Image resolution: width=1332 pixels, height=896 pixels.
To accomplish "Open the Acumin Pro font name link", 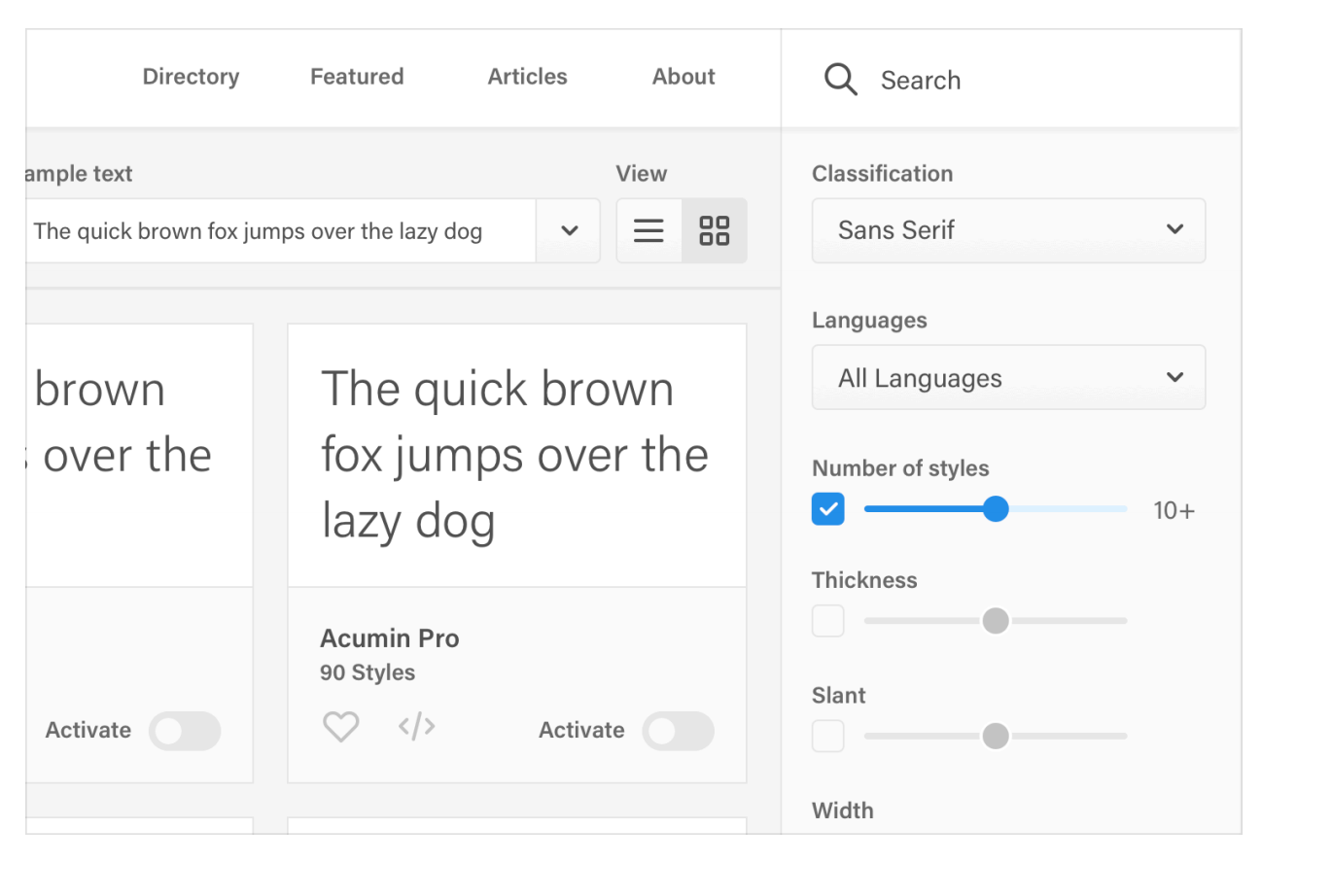I will click(390, 638).
